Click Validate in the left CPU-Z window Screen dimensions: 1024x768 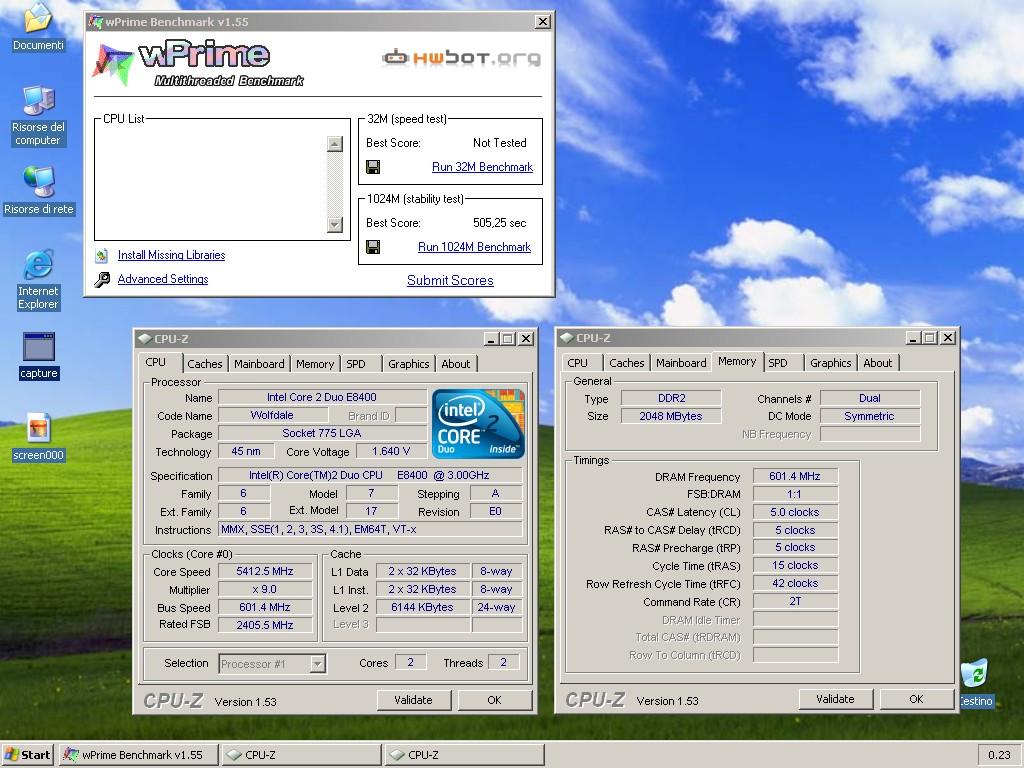coord(413,700)
